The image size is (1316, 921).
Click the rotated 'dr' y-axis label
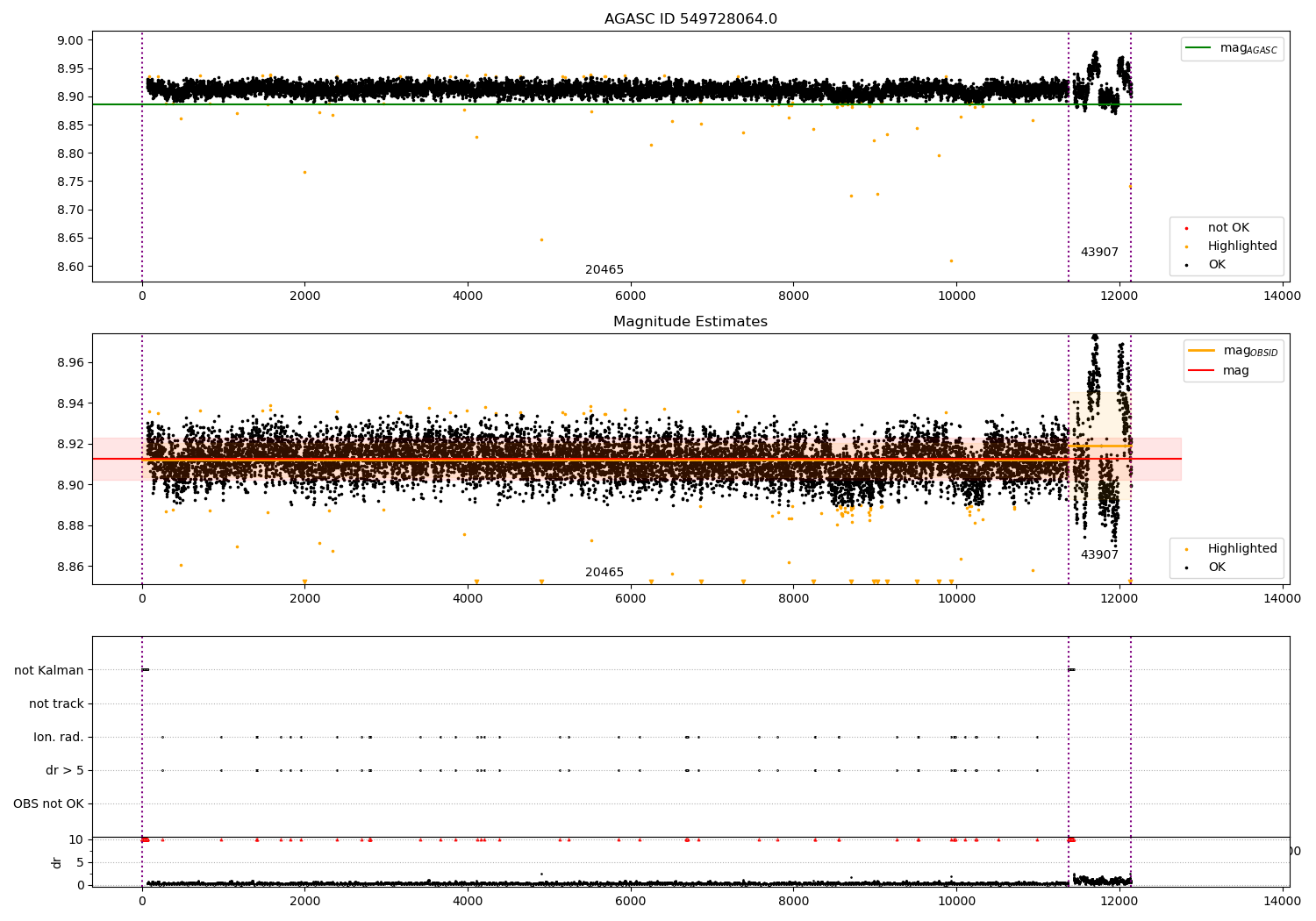coord(57,862)
